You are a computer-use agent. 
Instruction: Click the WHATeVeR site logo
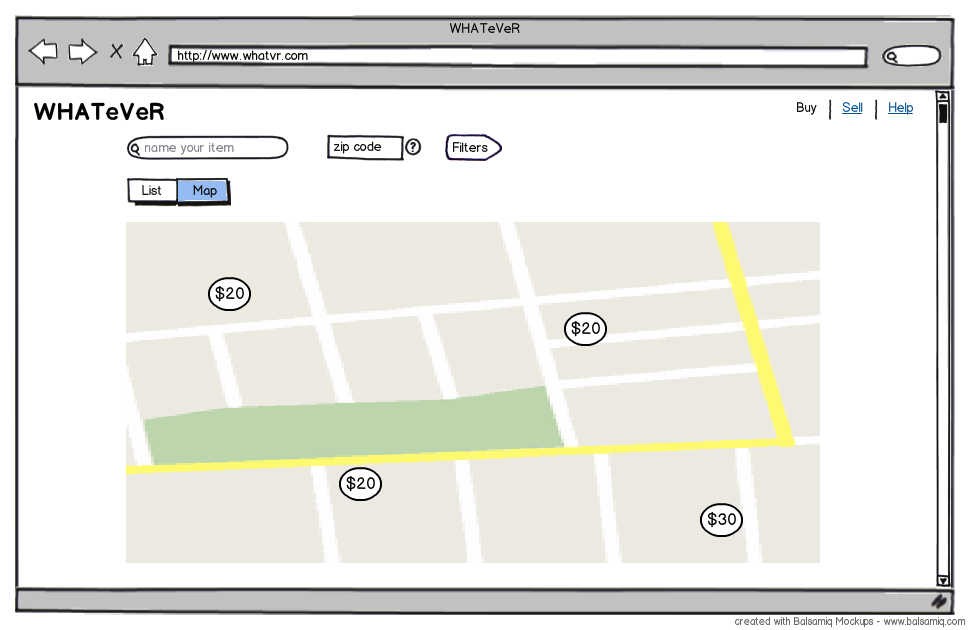[x=99, y=112]
